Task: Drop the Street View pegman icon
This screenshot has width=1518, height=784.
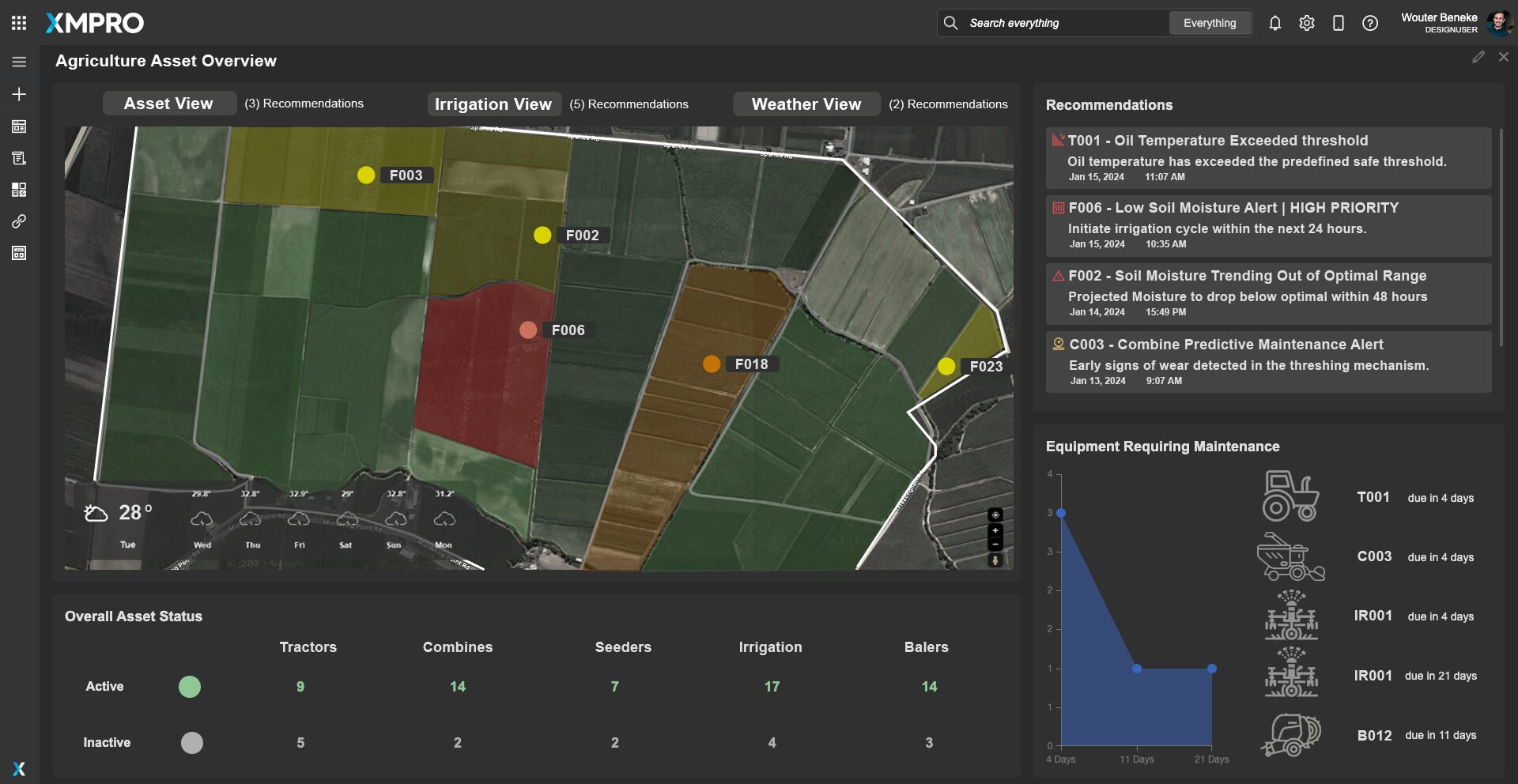Action: click(995, 560)
